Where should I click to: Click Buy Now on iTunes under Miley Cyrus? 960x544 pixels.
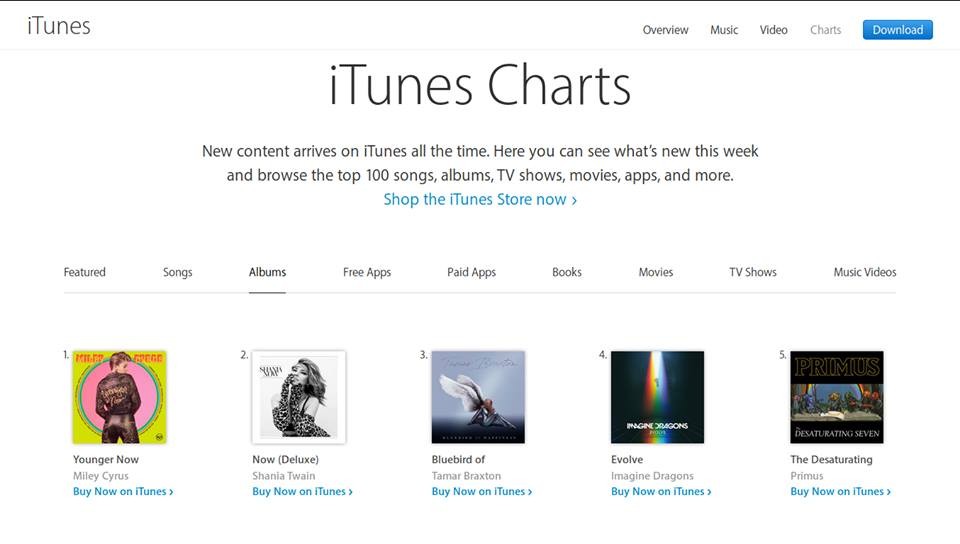(123, 492)
